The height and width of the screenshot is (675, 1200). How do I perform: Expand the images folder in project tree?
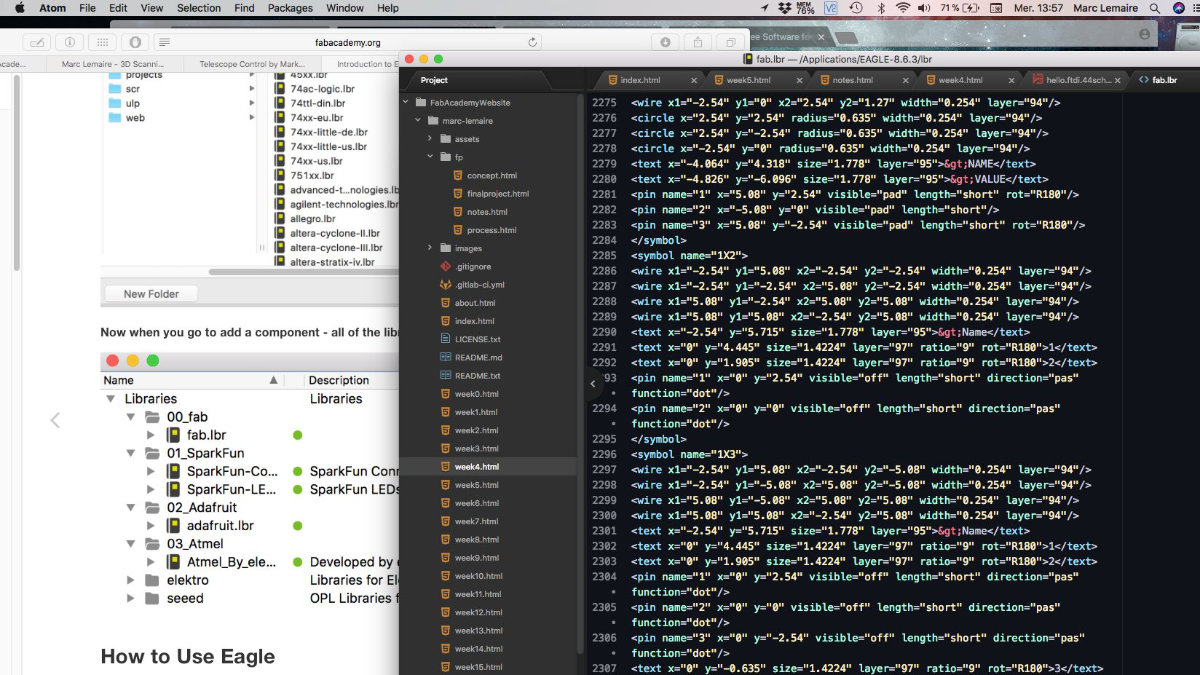(x=430, y=248)
